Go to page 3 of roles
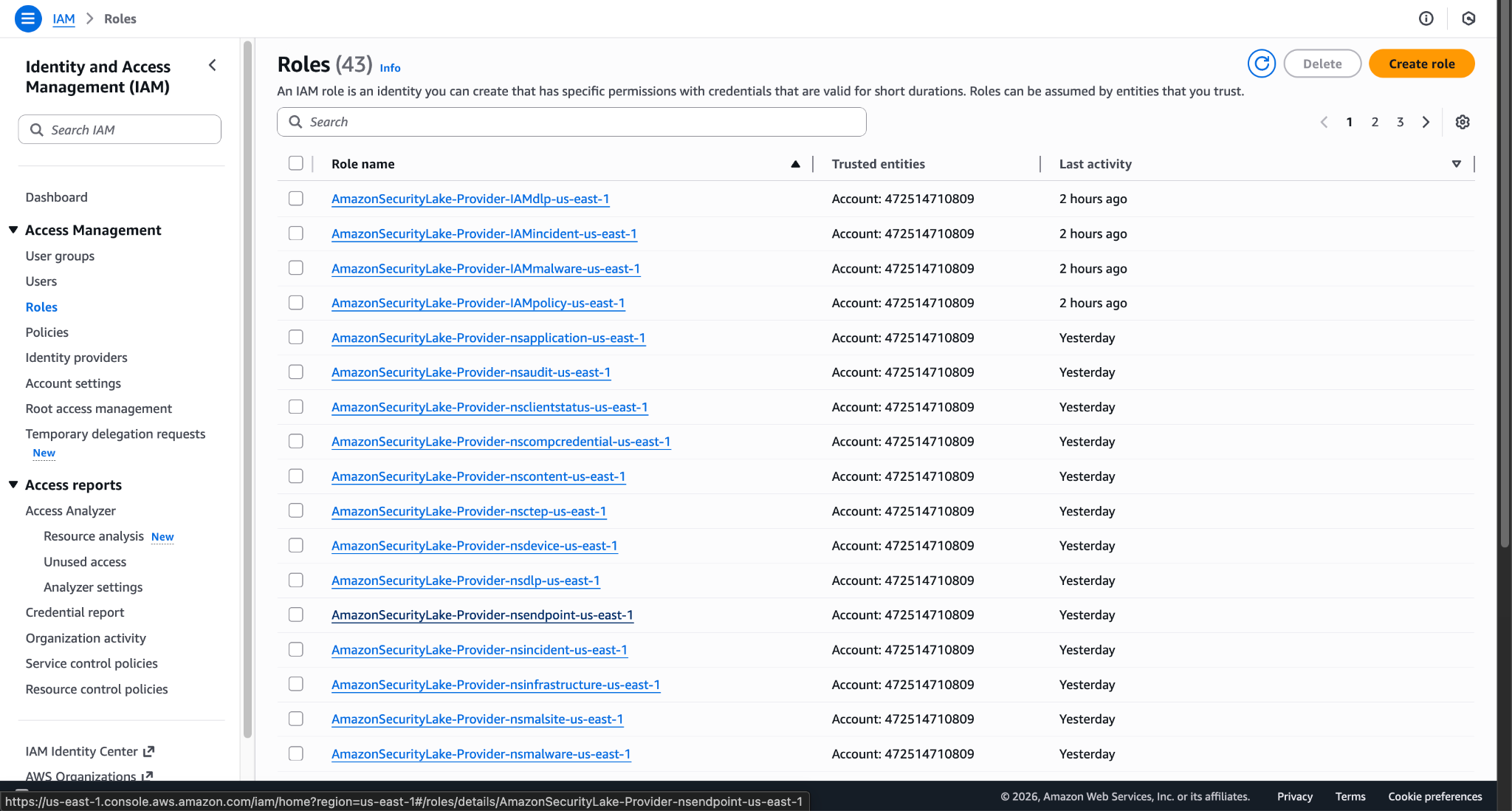The height and width of the screenshot is (811, 1512). point(1400,122)
